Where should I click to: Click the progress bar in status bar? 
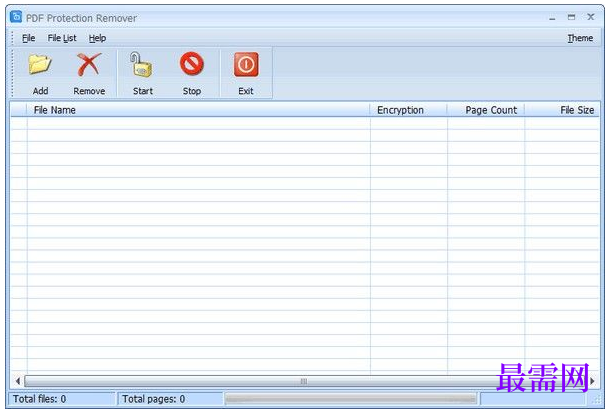351,399
